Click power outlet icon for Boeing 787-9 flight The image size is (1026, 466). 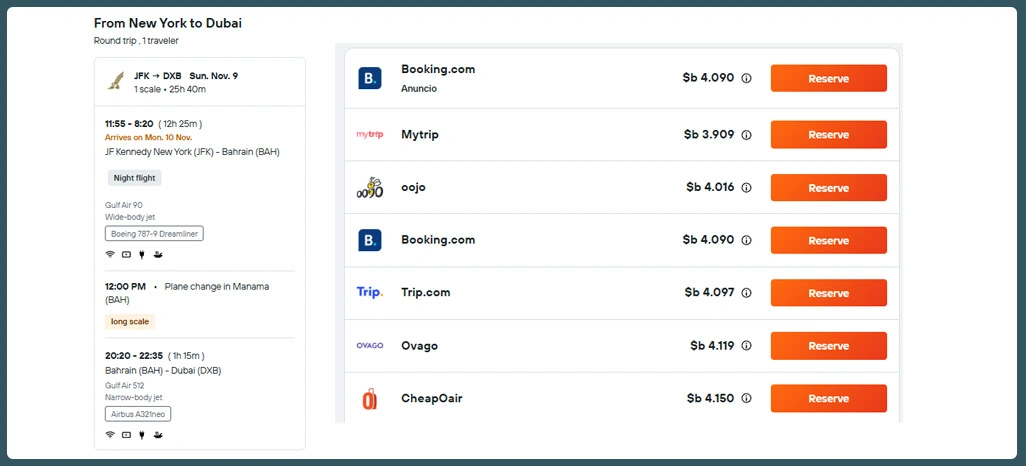pos(142,255)
